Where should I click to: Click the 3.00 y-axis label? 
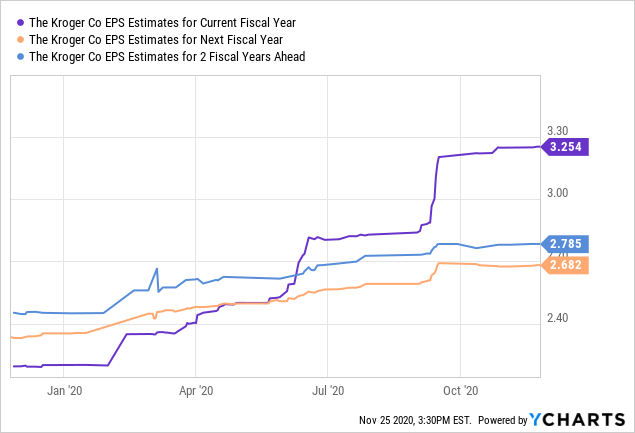556,193
